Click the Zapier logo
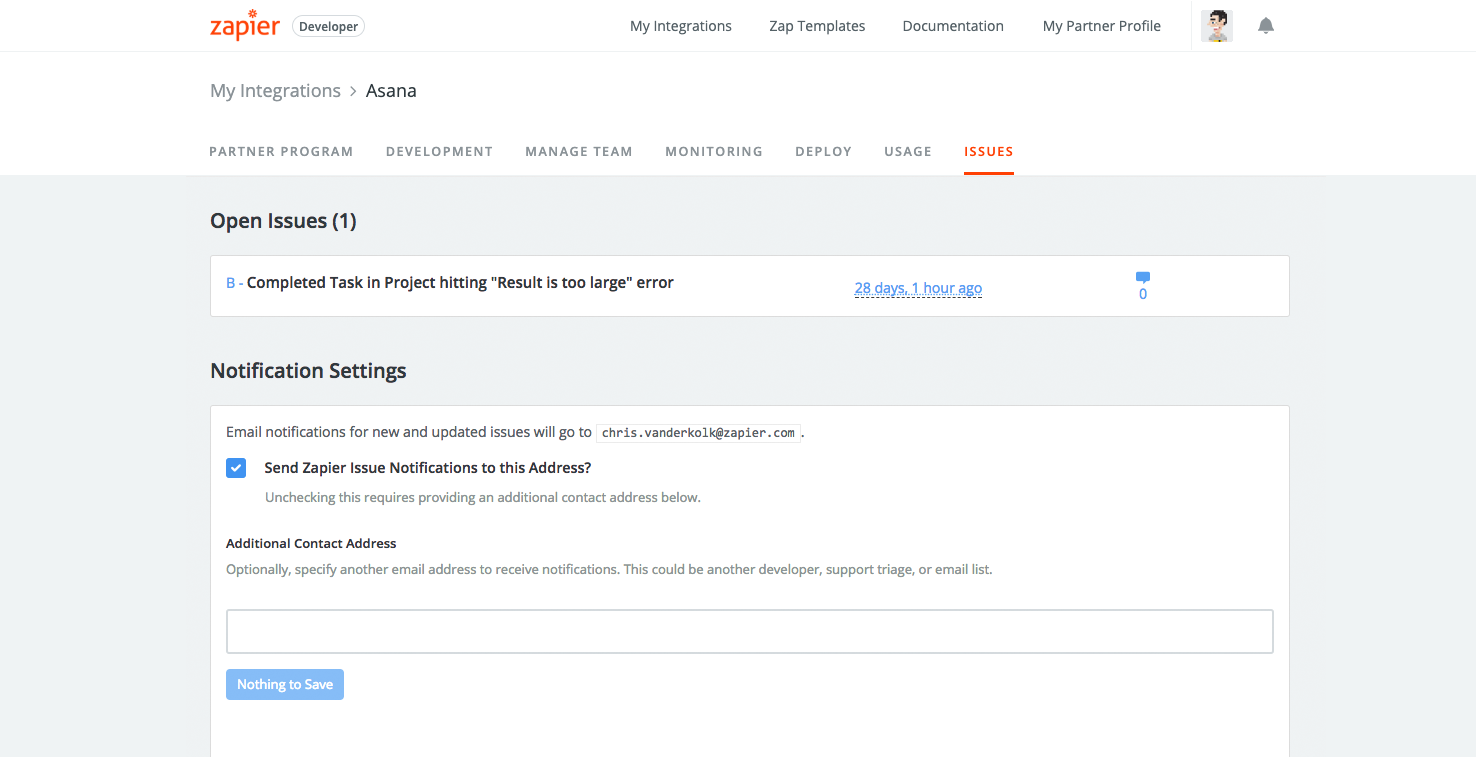 244,25
